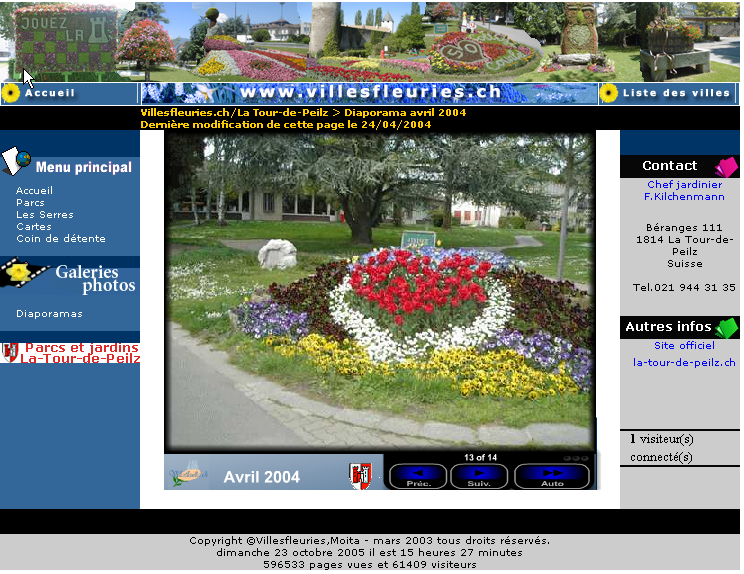Viewport: 744px width, 574px height.
Task: Open Coin de détente menu item
Action: point(61,238)
